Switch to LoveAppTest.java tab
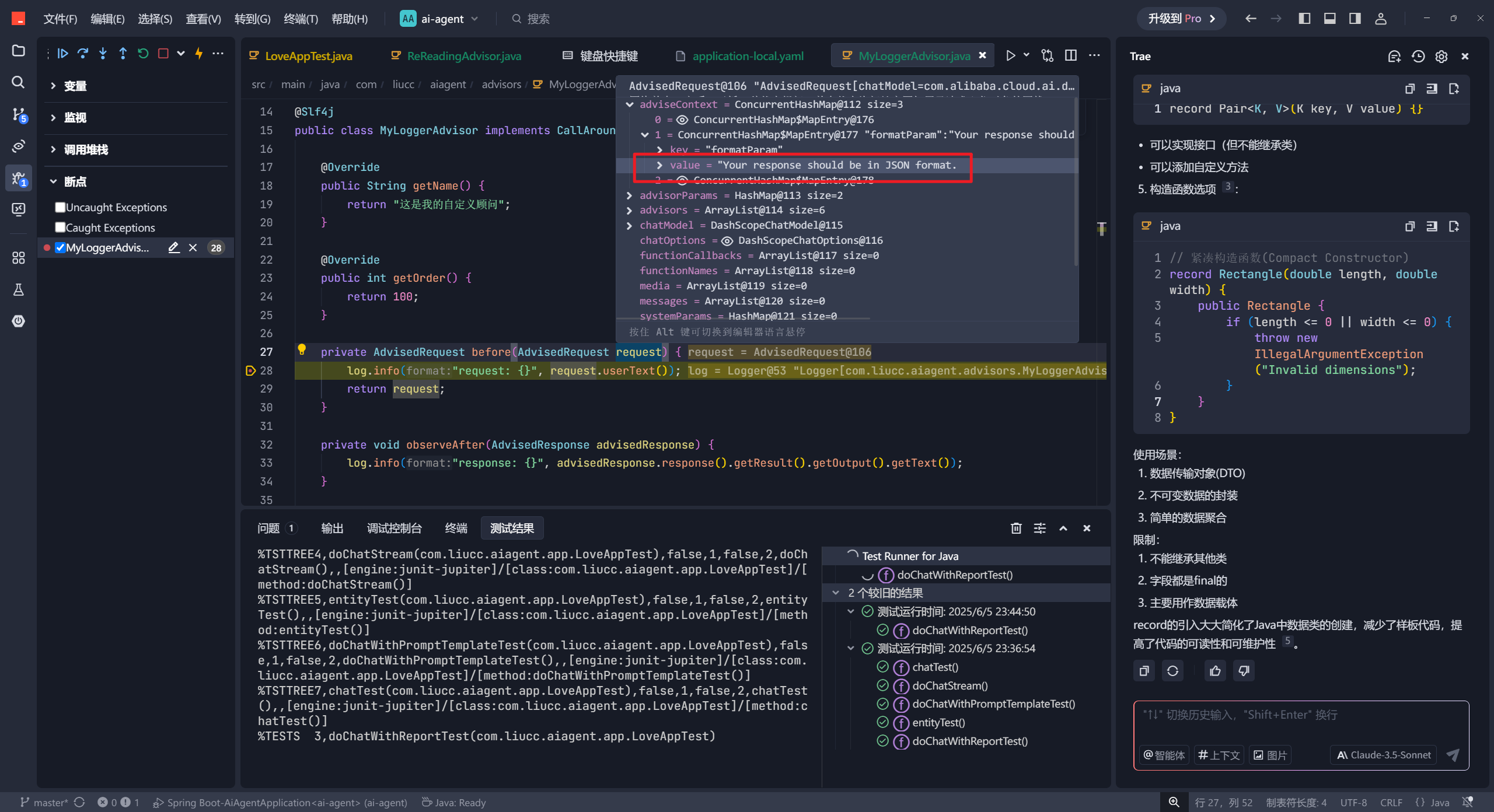Screen dimensions: 1494x812 pos(308,56)
